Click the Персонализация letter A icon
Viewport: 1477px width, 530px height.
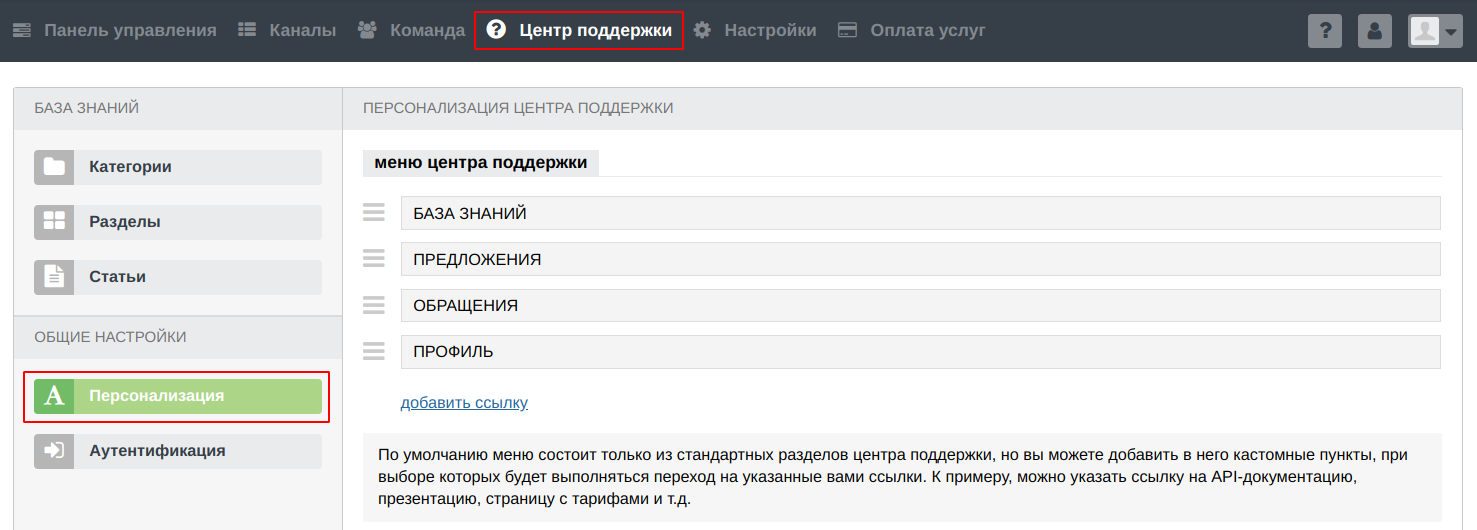click(54, 396)
